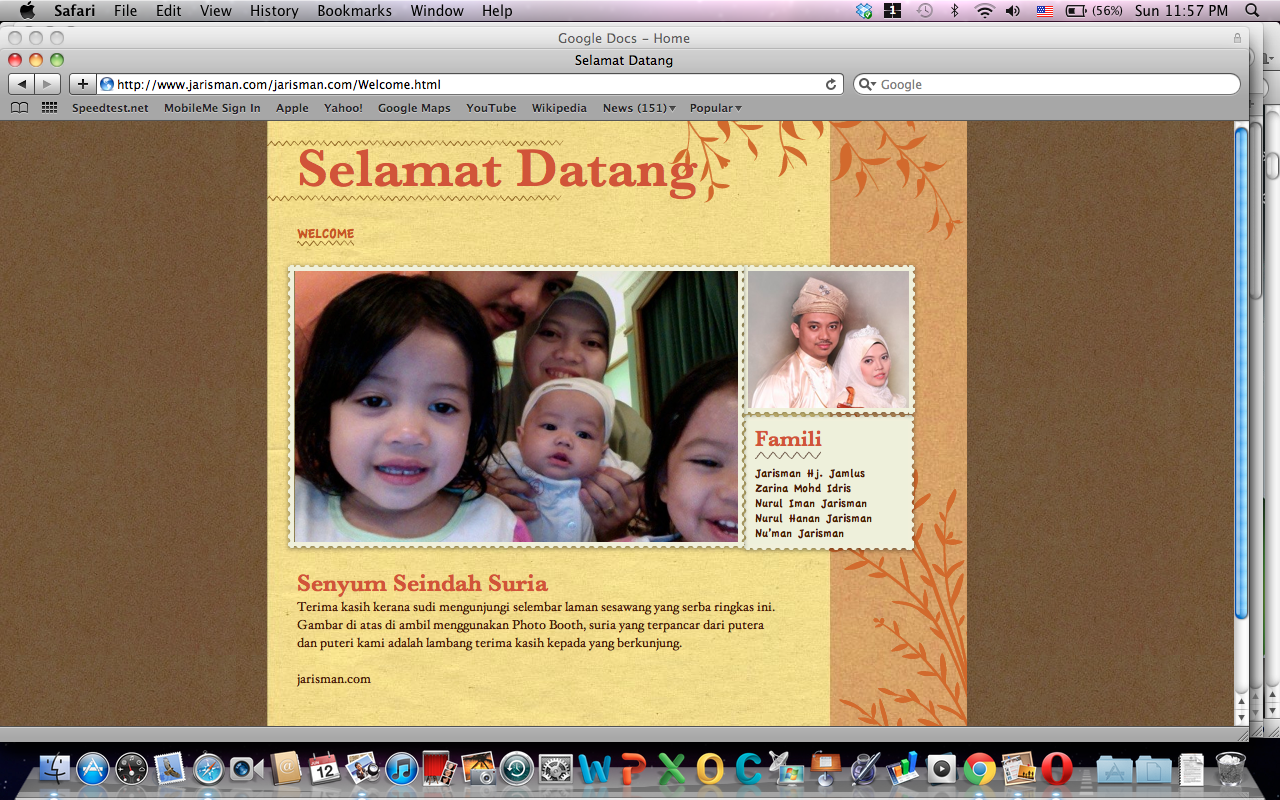Open System Preferences from the dock
This screenshot has width=1280, height=800.
(x=555, y=768)
